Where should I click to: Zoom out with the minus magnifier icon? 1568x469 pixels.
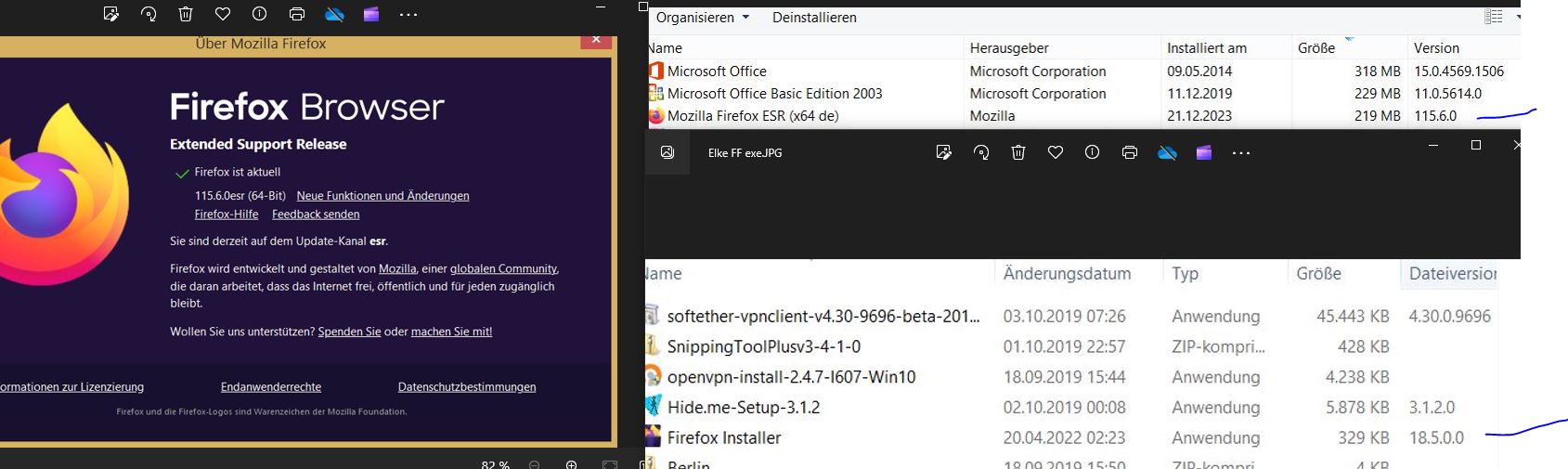click(535, 464)
